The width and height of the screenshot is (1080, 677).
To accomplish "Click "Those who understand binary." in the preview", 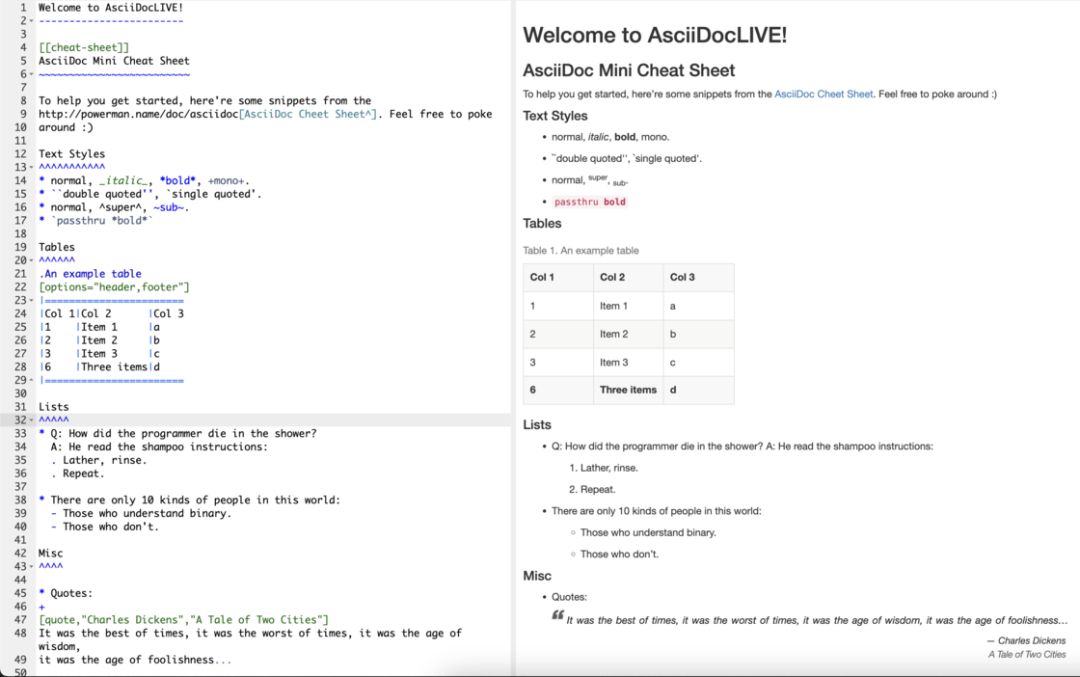I will pos(648,532).
